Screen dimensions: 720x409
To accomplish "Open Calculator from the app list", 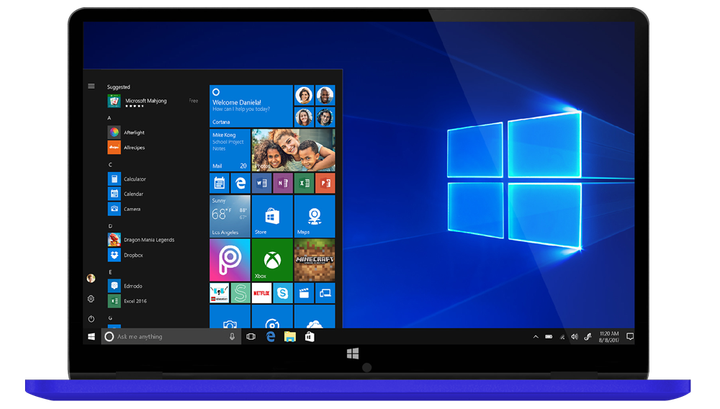I will click(127, 179).
